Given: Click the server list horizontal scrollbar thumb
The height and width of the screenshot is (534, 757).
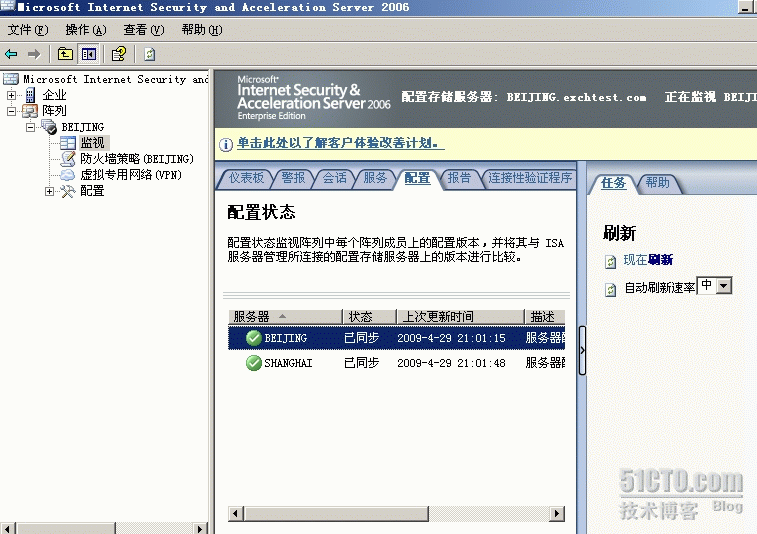Looking at the screenshot, I should [x=336, y=514].
